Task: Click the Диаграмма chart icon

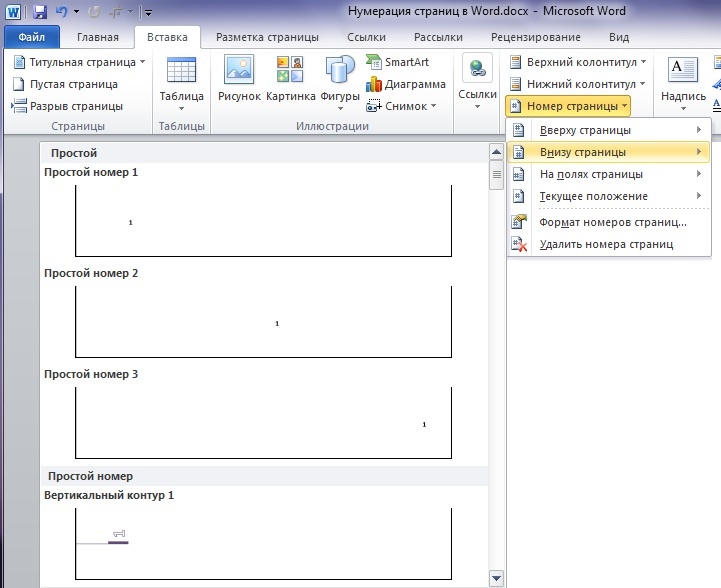Action: (373, 84)
